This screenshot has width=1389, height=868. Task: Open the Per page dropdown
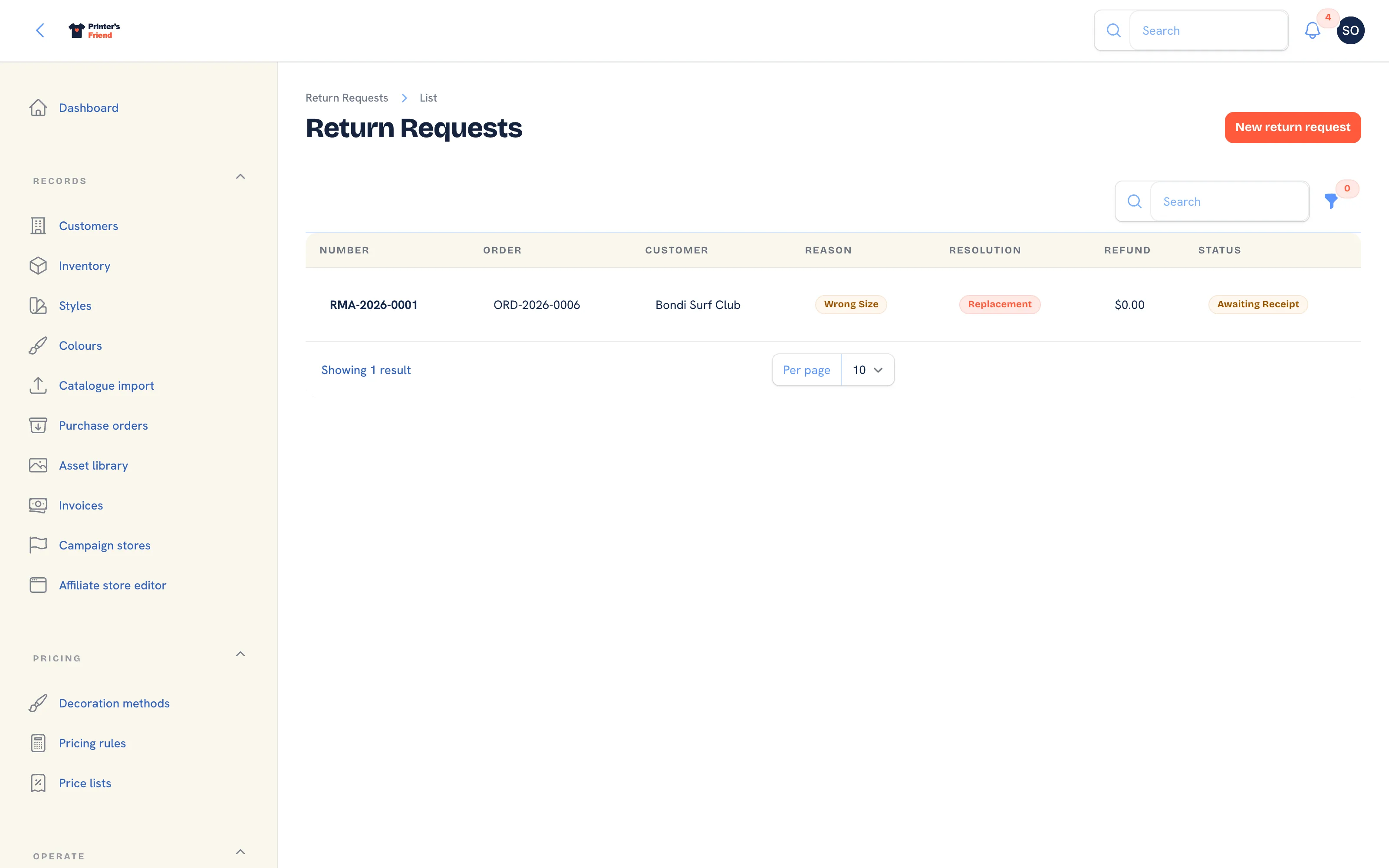point(867,370)
